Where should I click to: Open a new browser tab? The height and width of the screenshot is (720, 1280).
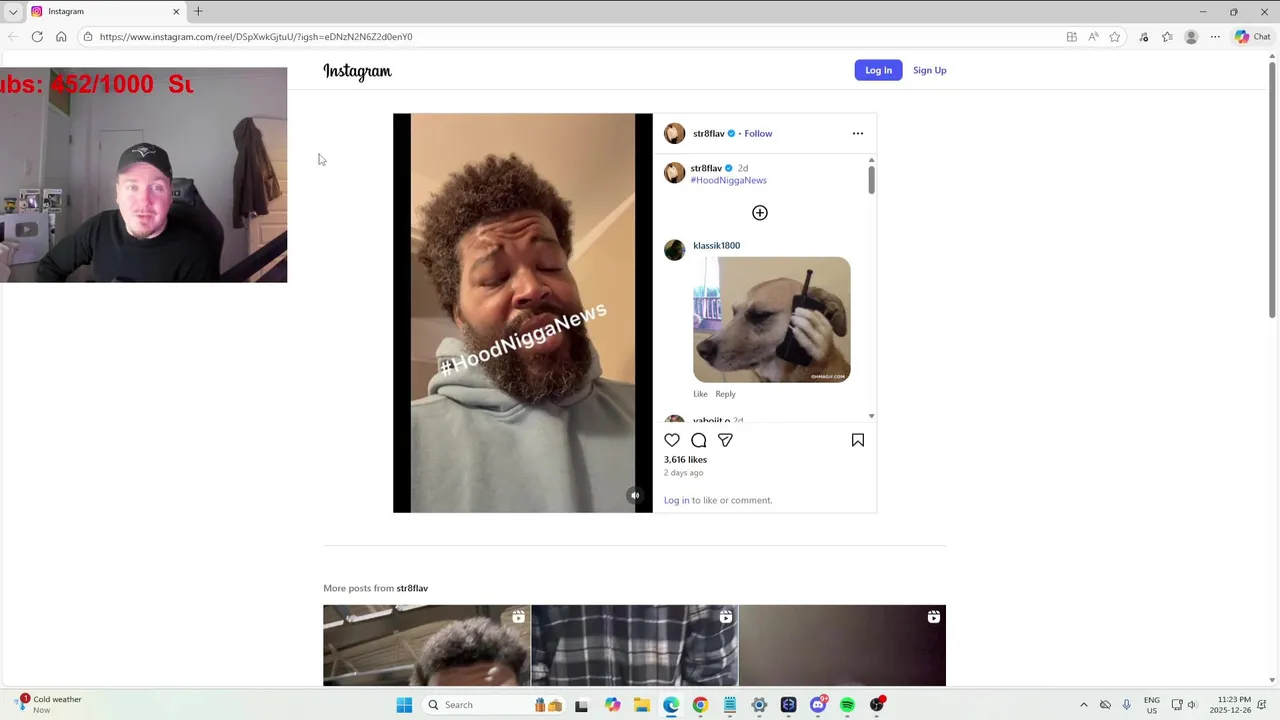[x=198, y=11]
